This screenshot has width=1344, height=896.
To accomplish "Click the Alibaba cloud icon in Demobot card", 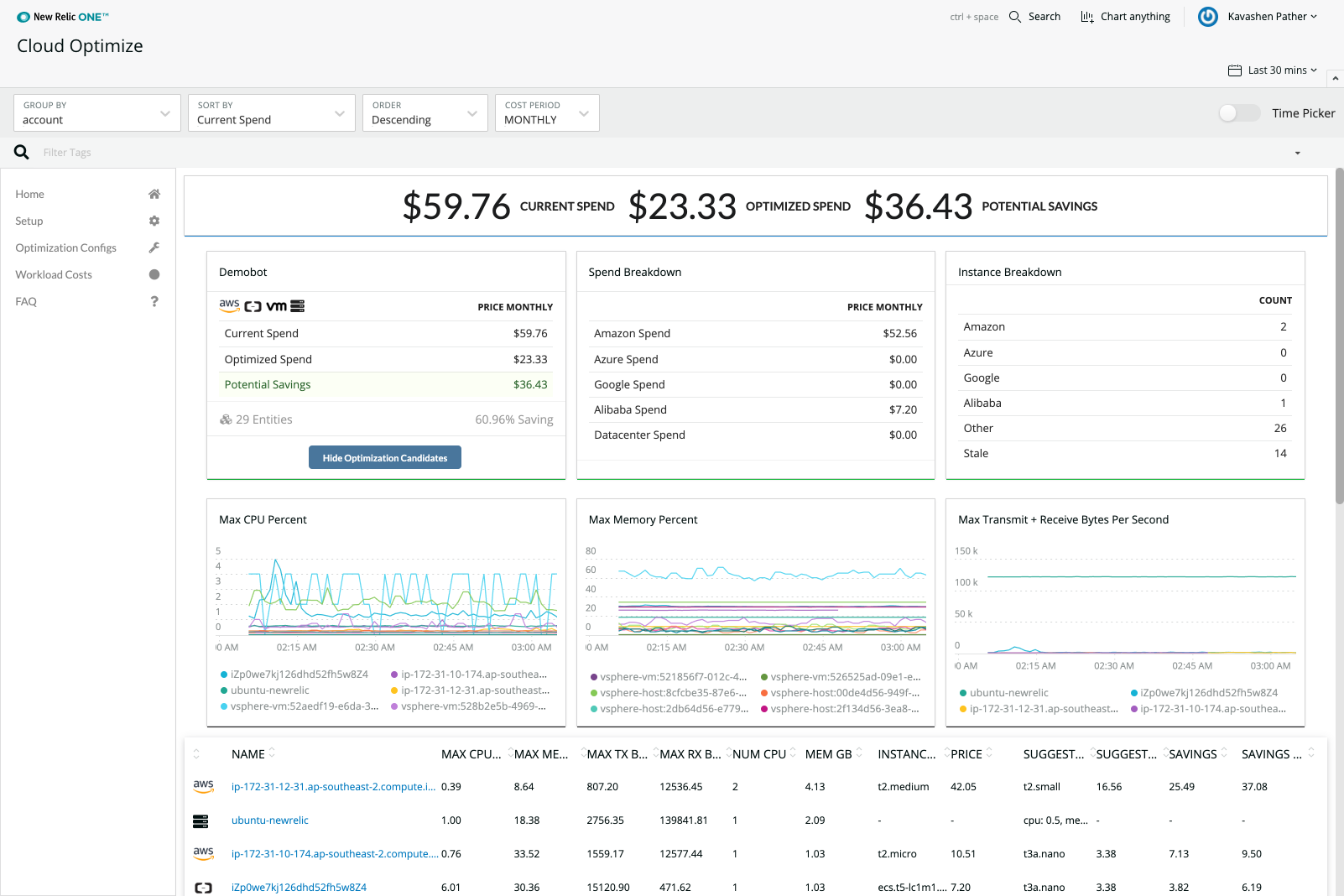I will tap(253, 307).
